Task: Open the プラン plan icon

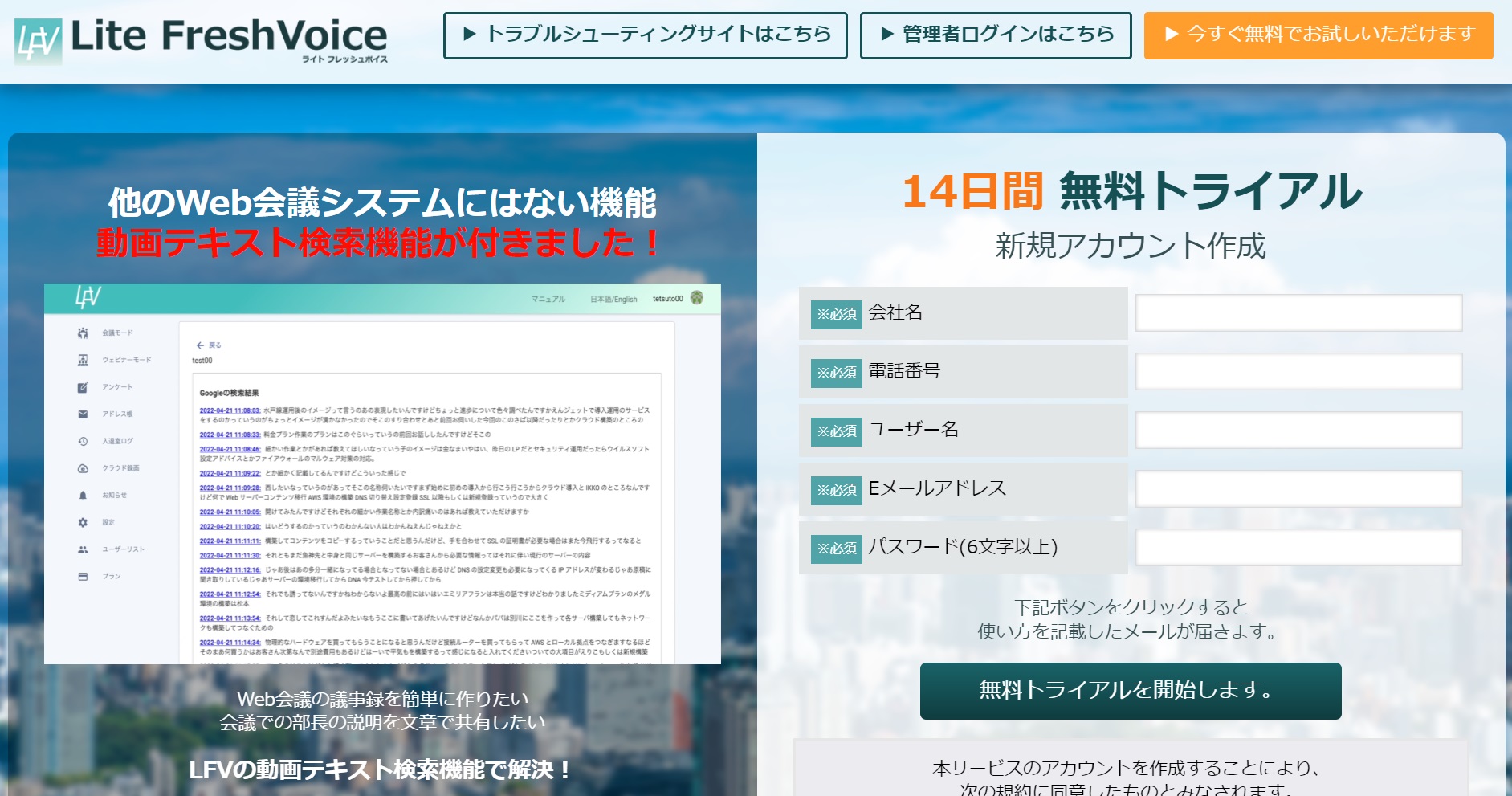Action: [x=81, y=576]
